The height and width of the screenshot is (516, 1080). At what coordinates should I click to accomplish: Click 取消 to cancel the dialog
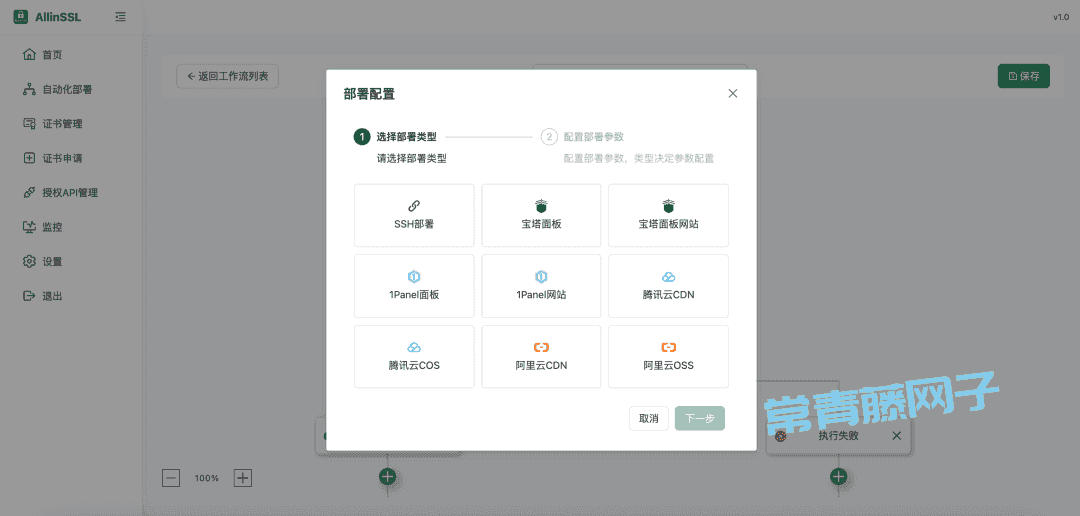649,418
